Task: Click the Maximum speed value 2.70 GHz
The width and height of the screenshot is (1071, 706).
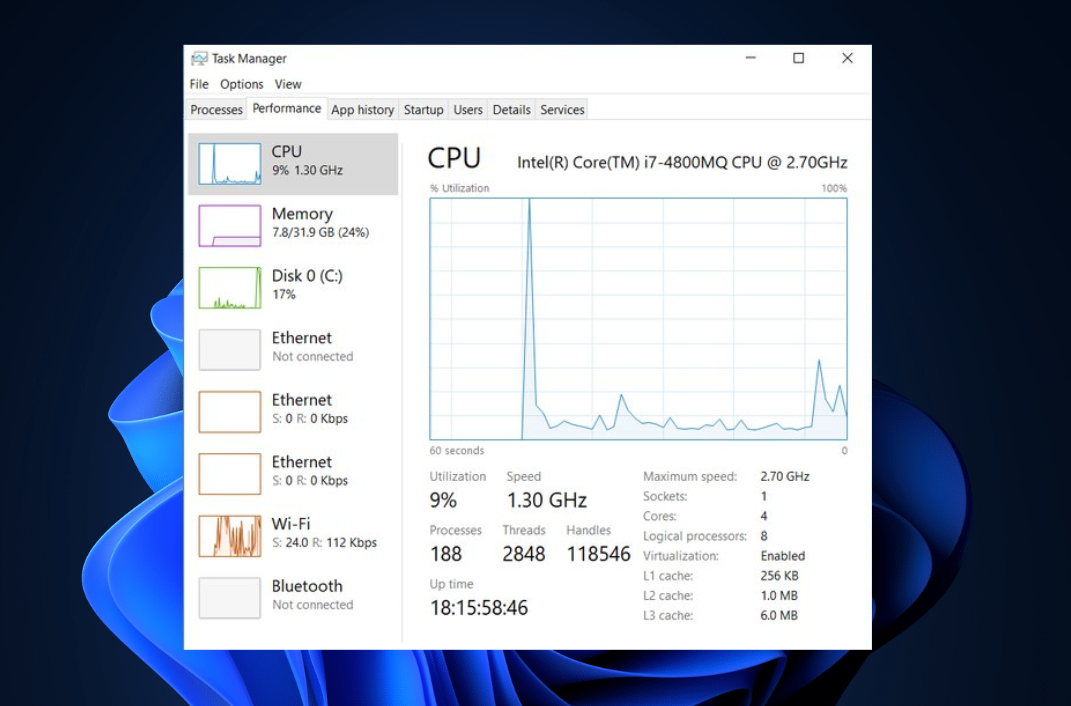Action: [x=785, y=477]
